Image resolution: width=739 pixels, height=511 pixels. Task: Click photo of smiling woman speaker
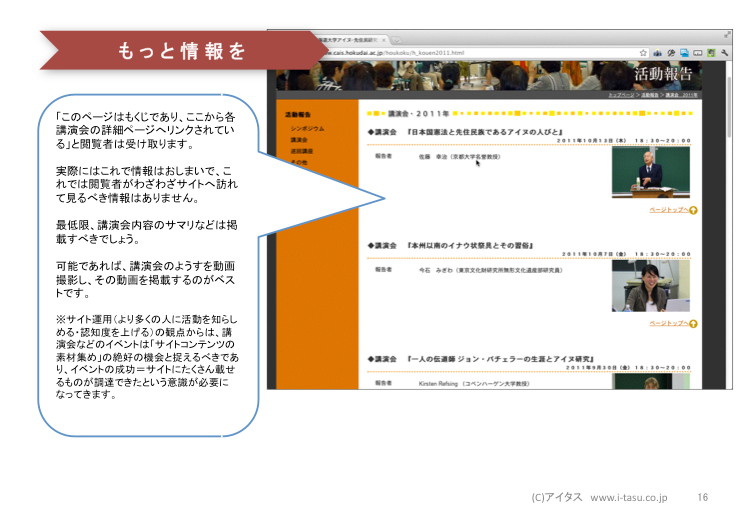651,285
